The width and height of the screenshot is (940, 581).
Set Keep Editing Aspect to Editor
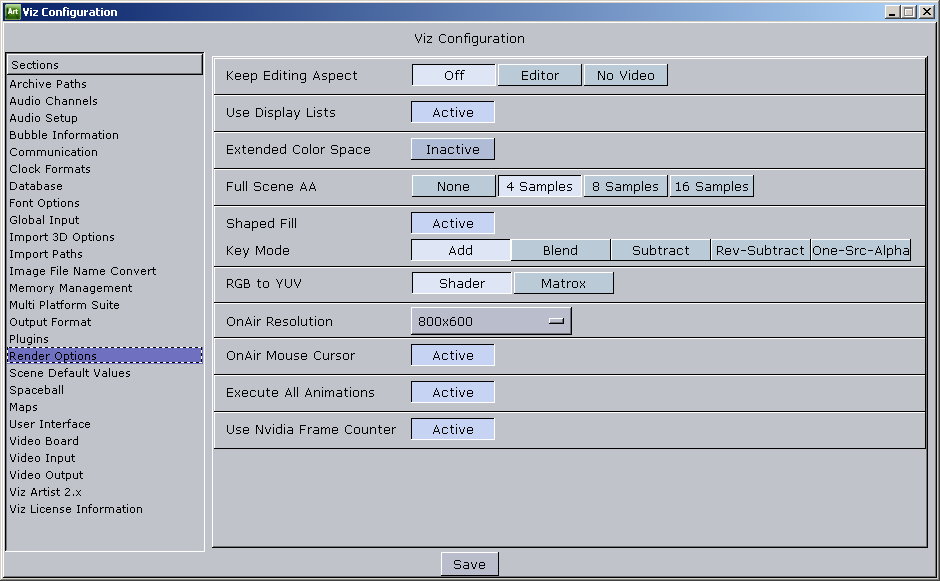click(x=539, y=75)
